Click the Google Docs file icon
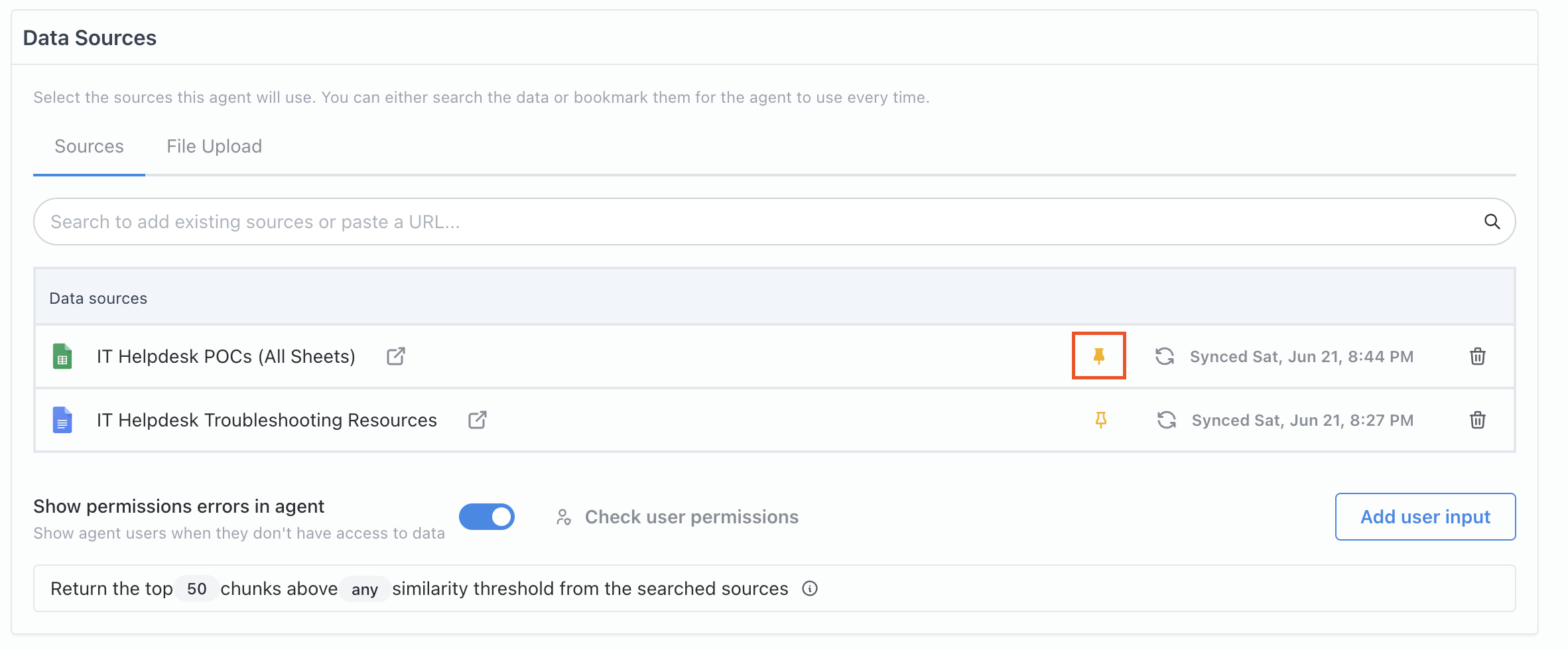The image size is (1568, 650). click(62, 420)
